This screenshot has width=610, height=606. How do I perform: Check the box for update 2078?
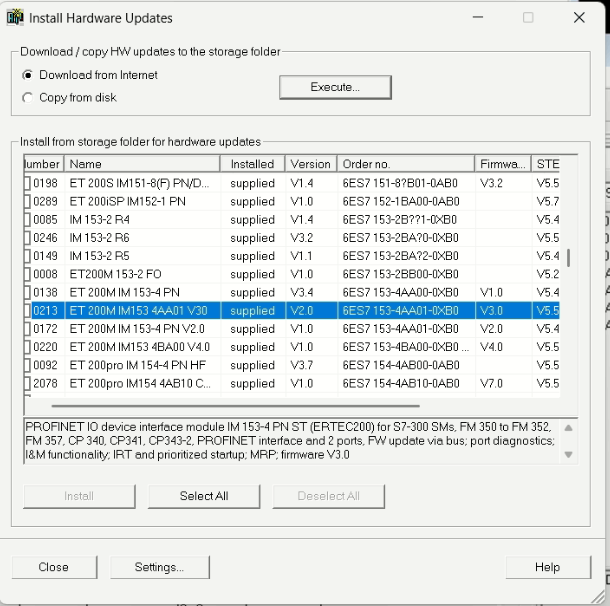tap(27, 384)
